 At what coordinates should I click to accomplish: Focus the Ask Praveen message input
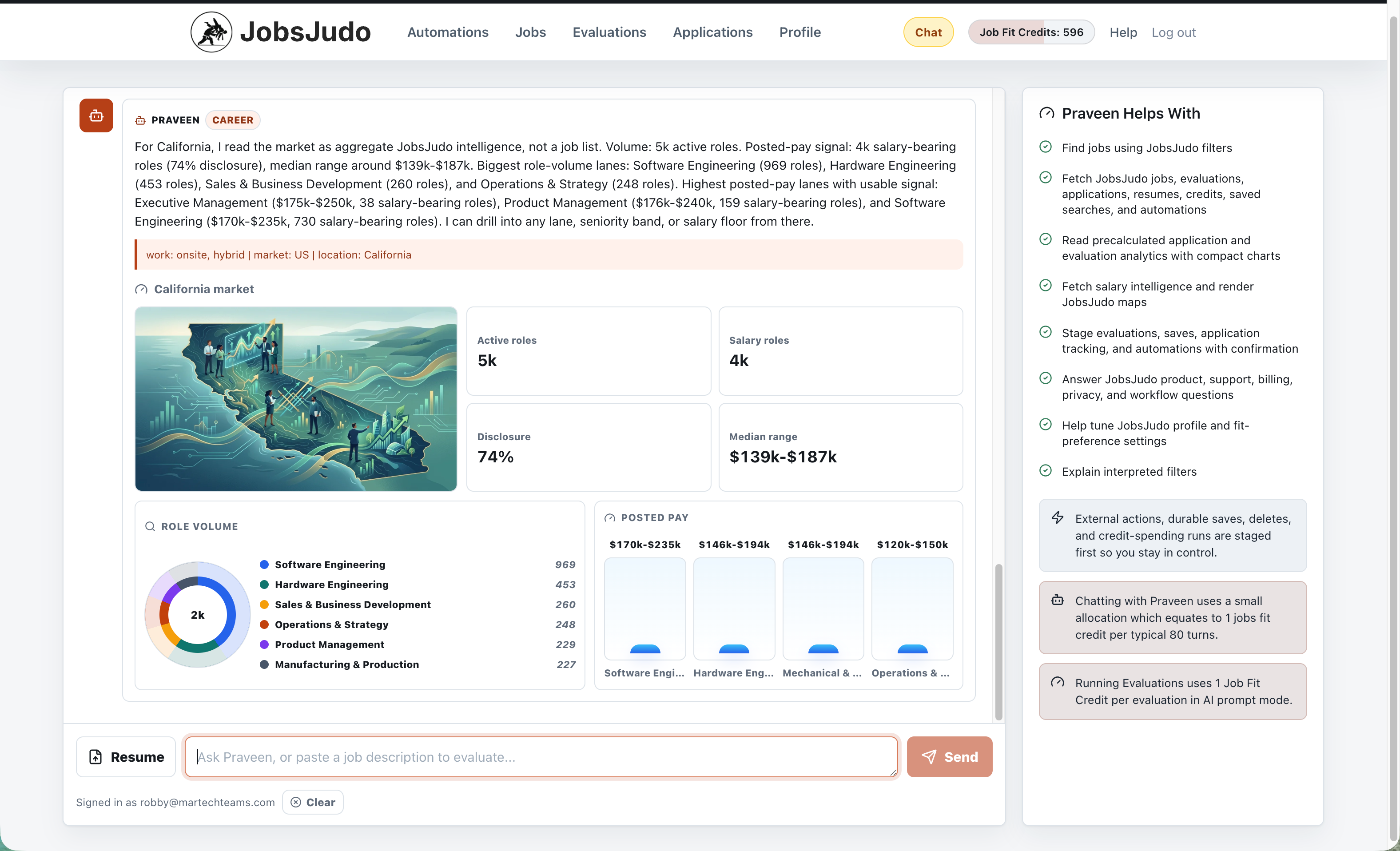pos(541,757)
